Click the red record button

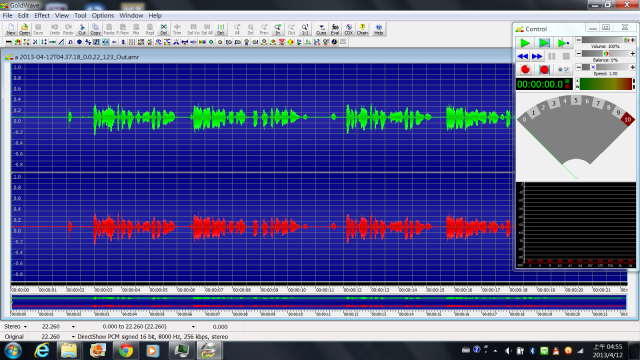point(525,69)
